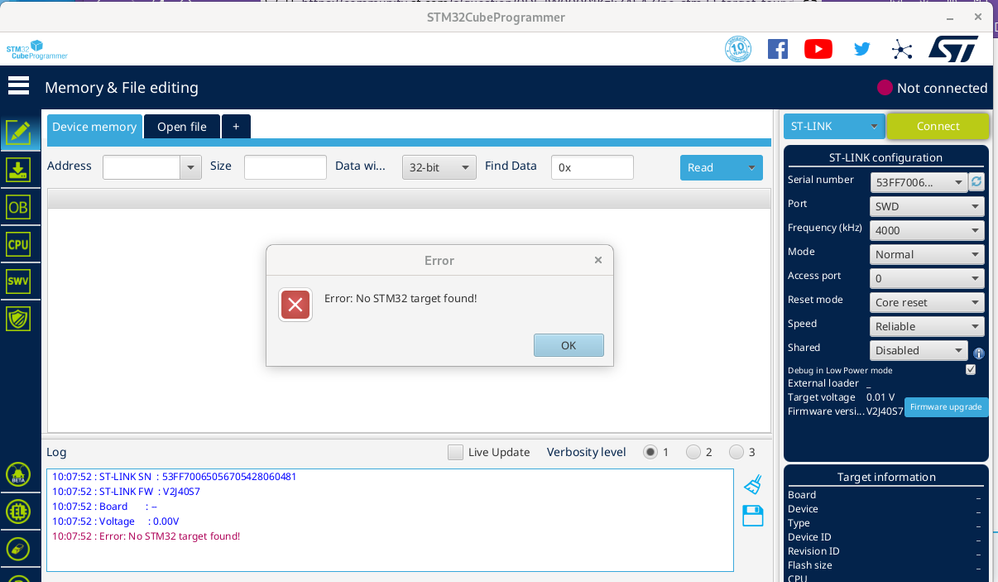
Task: Click the Target voltage 0.01 V value
Action: pyautogui.click(x=880, y=397)
